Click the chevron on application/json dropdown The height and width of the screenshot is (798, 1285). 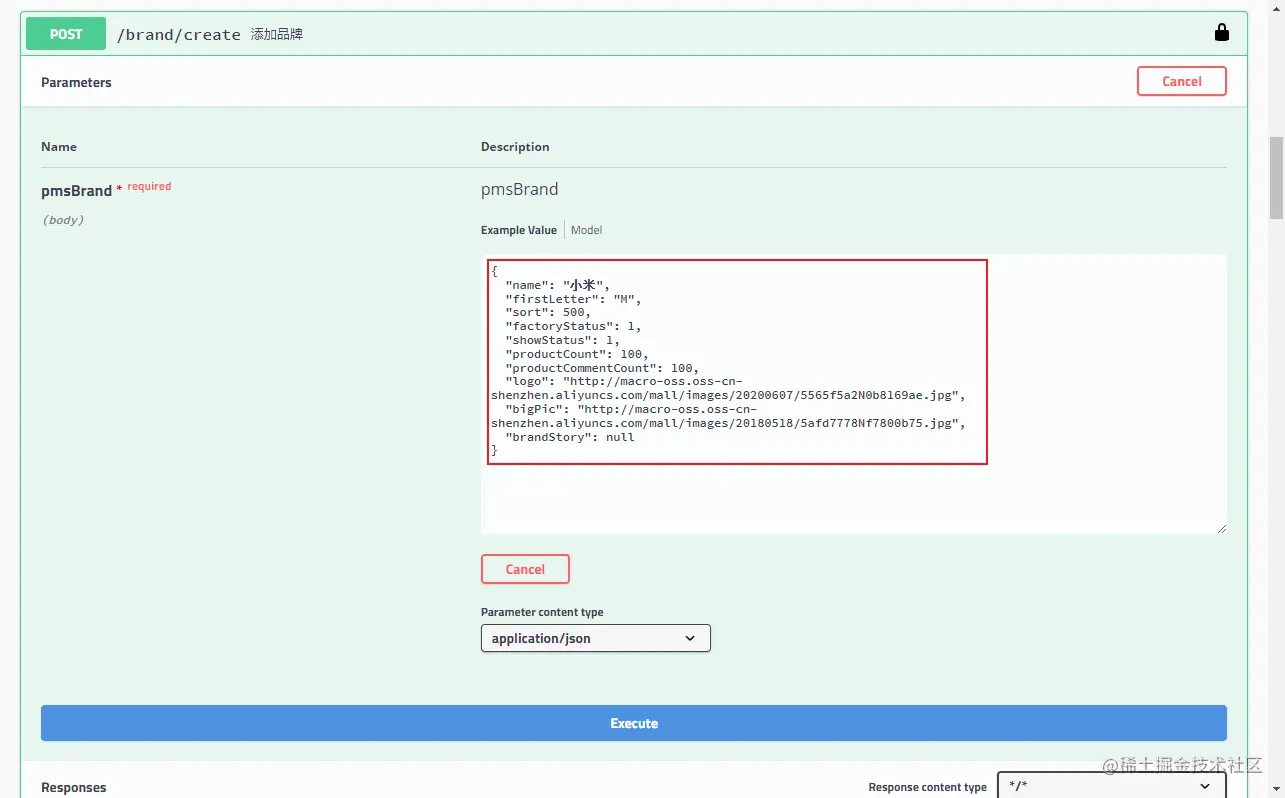pyautogui.click(x=689, y=637)
